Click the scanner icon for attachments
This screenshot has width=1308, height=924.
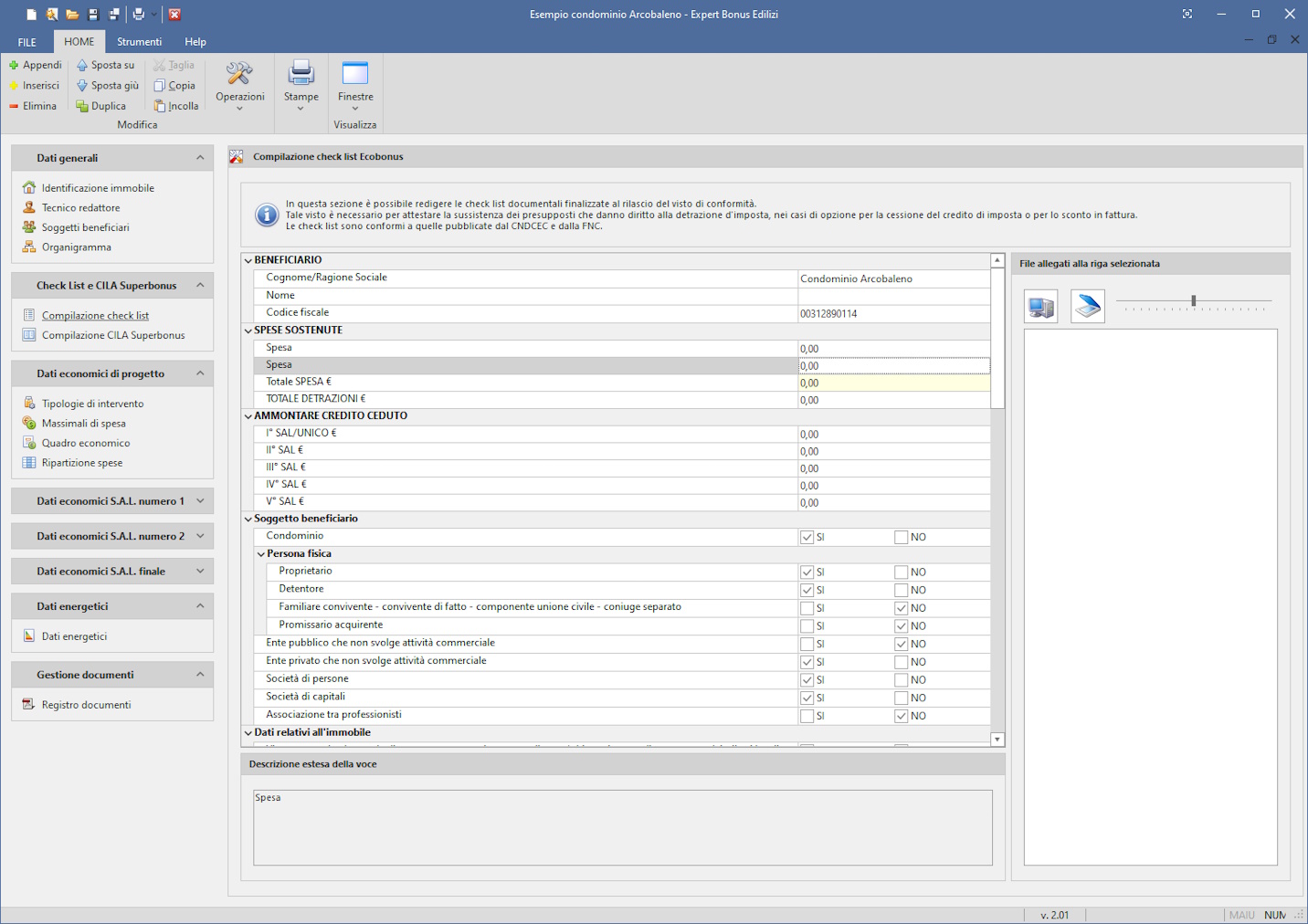click(x=1087, y=307)
